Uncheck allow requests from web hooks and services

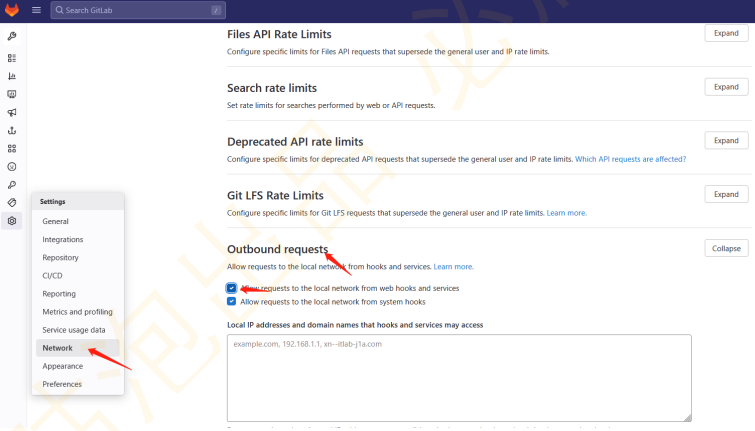click(x=232, y=288)
